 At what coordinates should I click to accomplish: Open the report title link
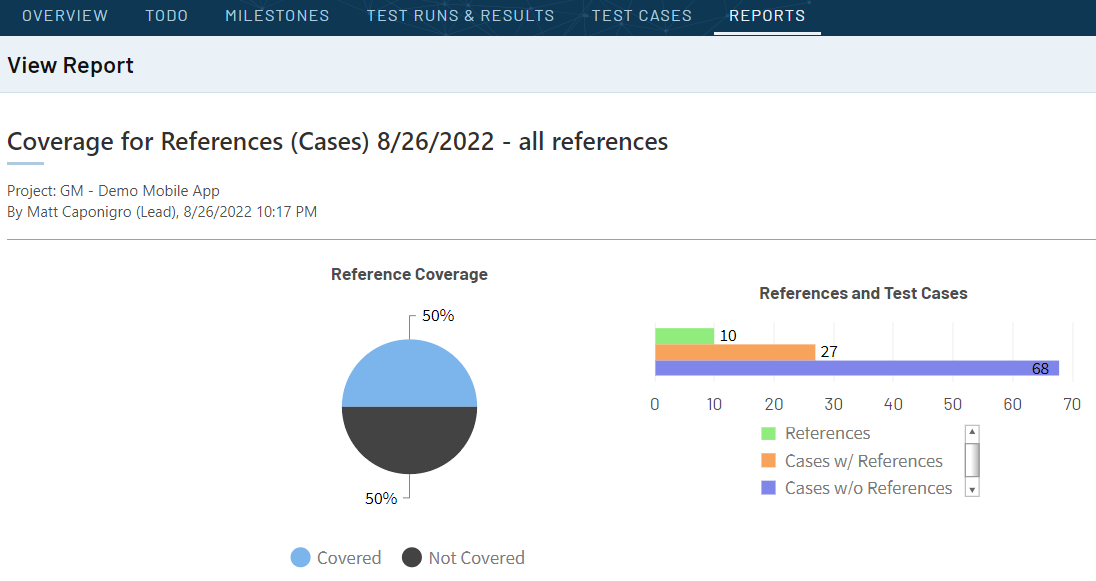[337, 141]
